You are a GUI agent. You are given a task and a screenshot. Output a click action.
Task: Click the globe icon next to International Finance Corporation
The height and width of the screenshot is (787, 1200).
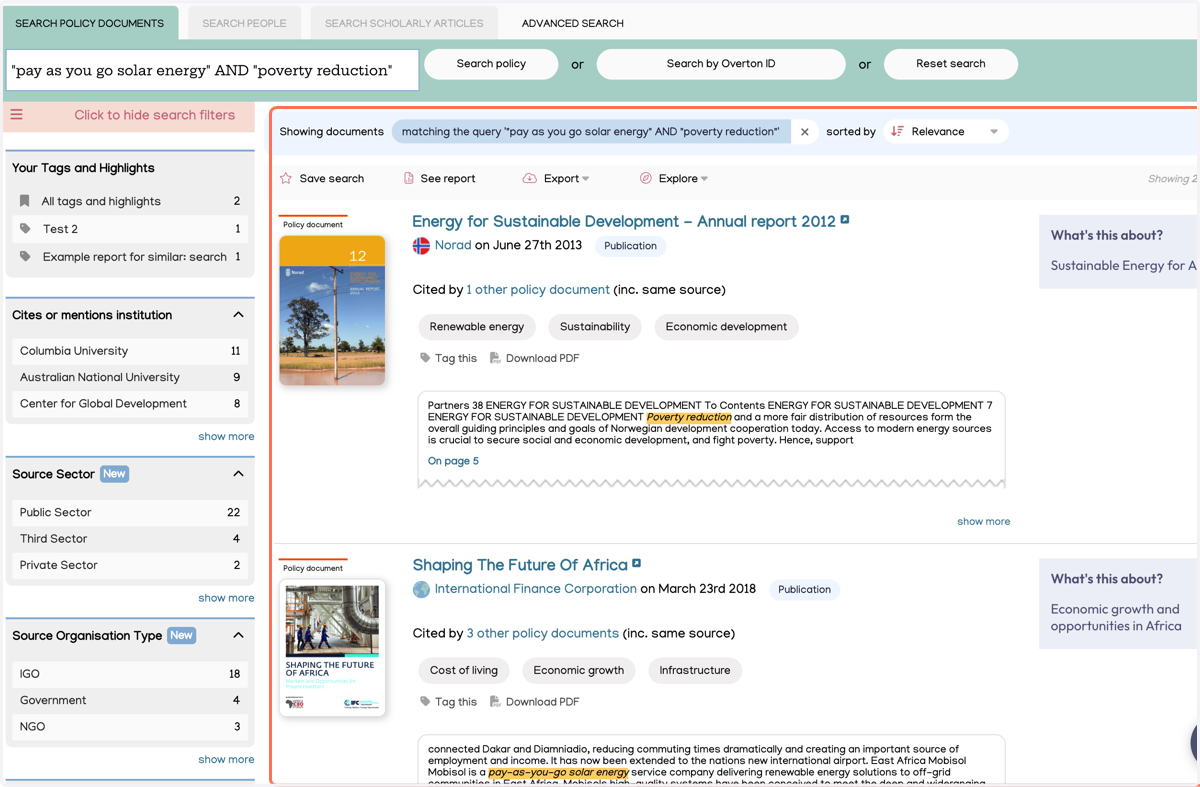421,589
